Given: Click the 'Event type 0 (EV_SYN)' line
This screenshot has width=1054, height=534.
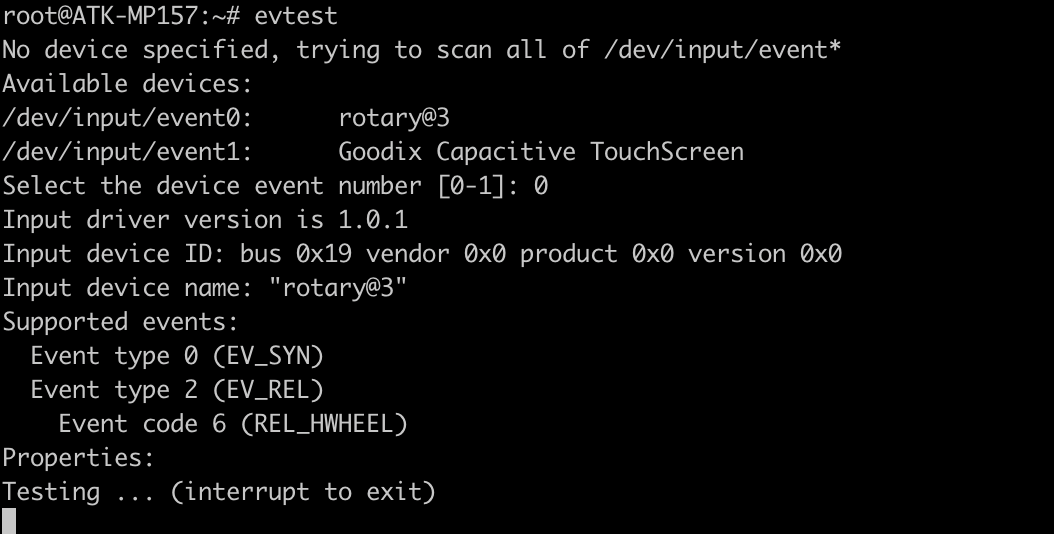Looking at the screenshot, I should [x=177, y=356].
